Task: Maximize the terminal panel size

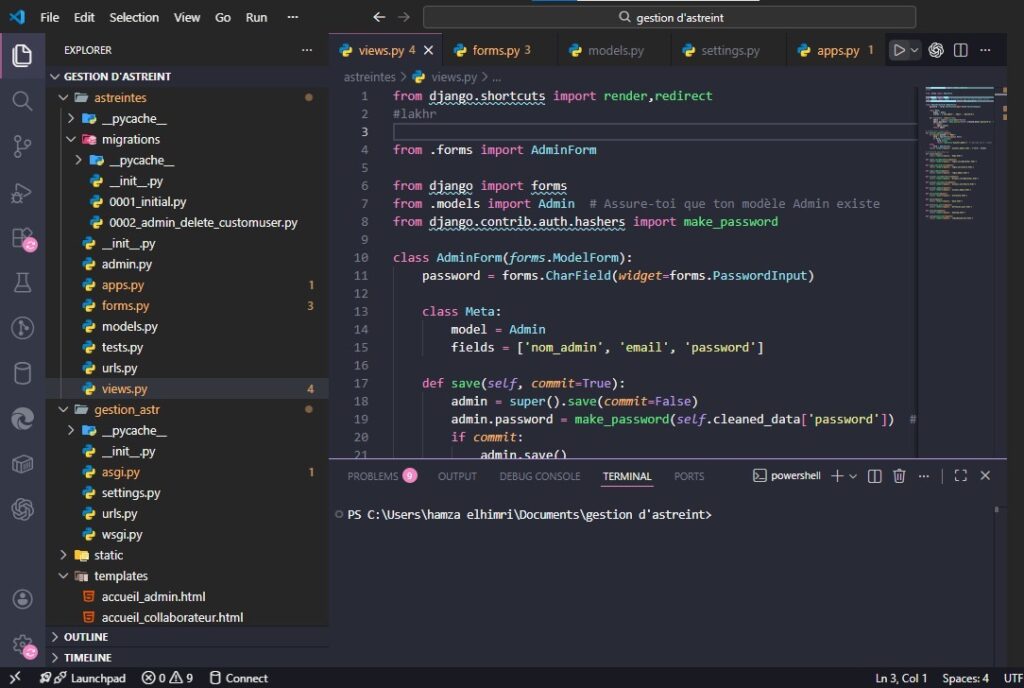Action: pos(960,476)
